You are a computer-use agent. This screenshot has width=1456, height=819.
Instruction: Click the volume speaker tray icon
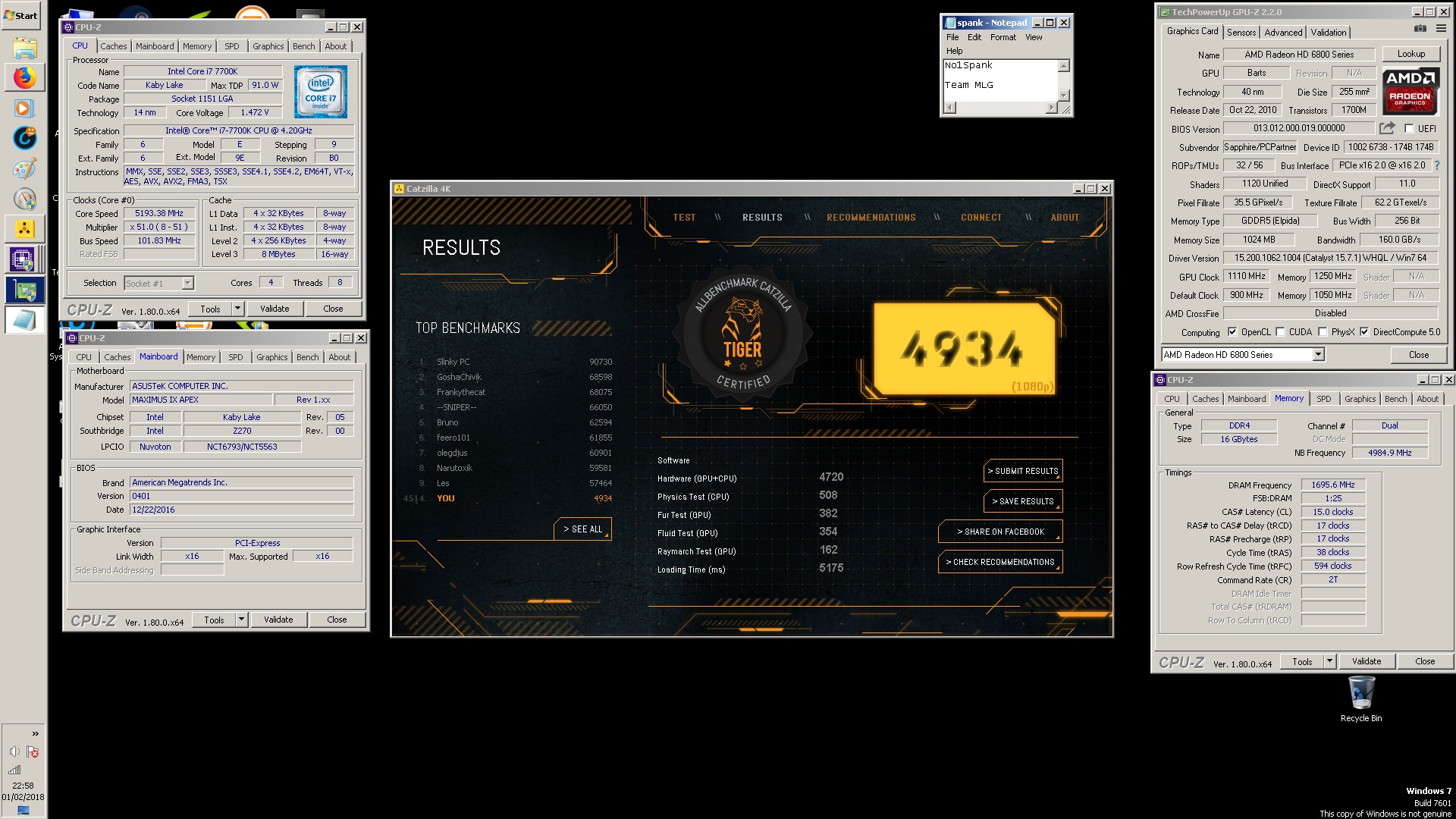(14, 752)
